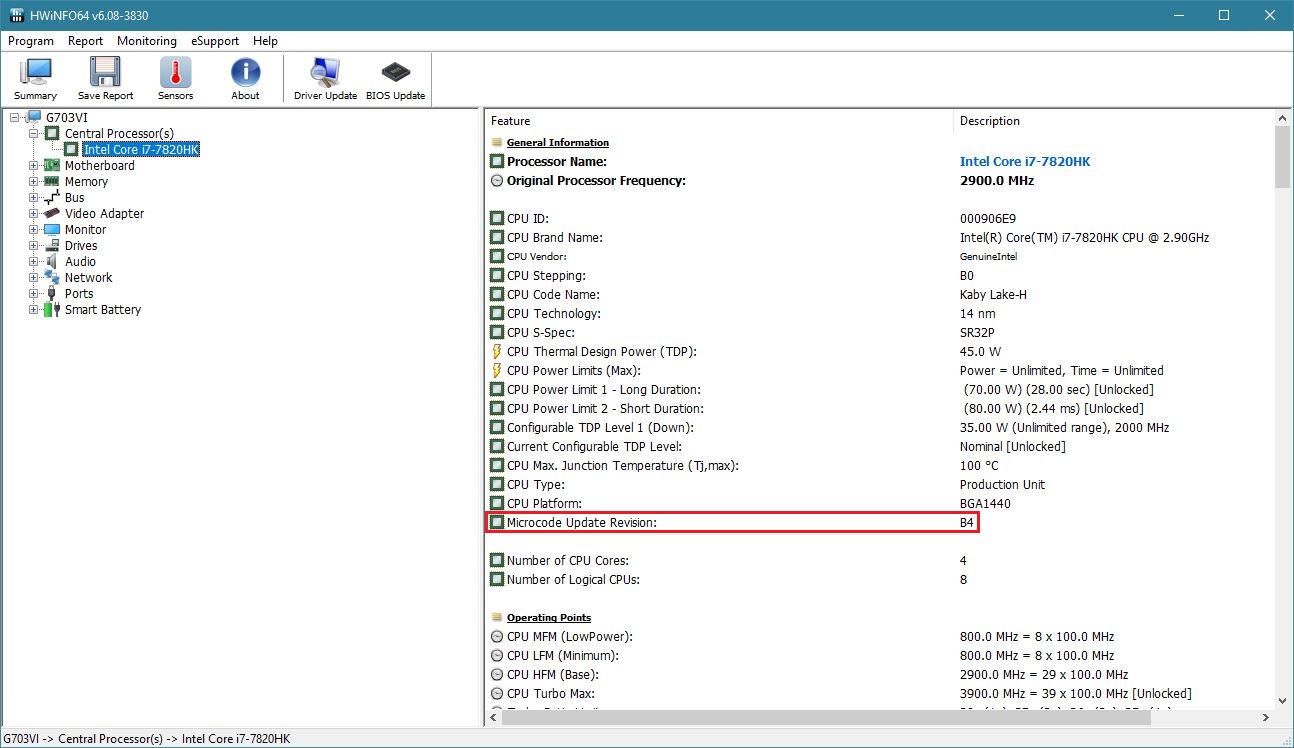Click the vertical scrollbar down arrow
1294x748 pixels.
coord(1284,699)
